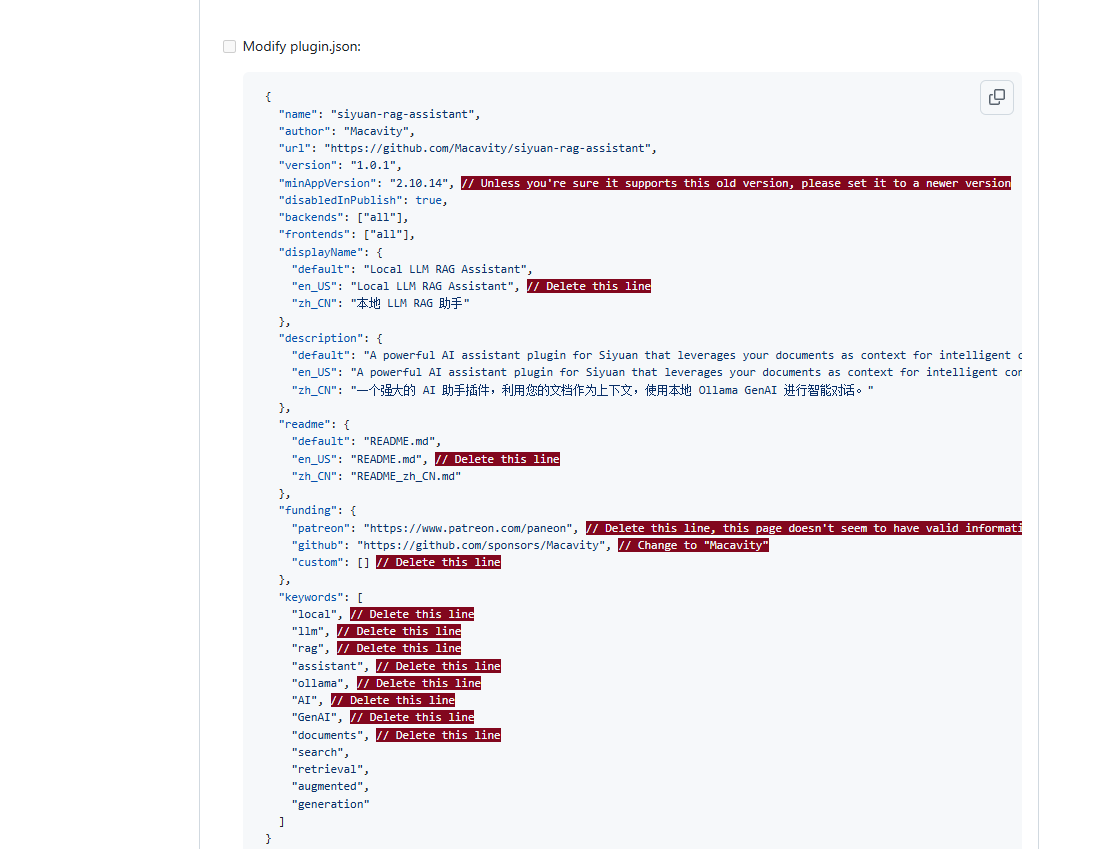This screenshot has height=849, width=1116.
Task: Check the Modify plugin.json checkbox
Action: pos(229,46)
